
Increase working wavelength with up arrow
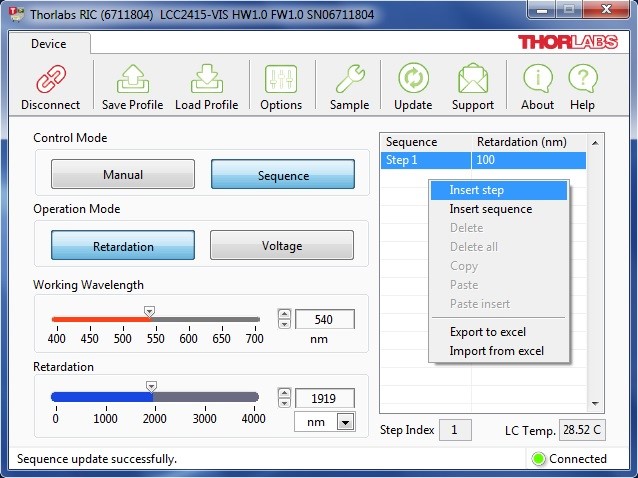(x=284, y=314)
